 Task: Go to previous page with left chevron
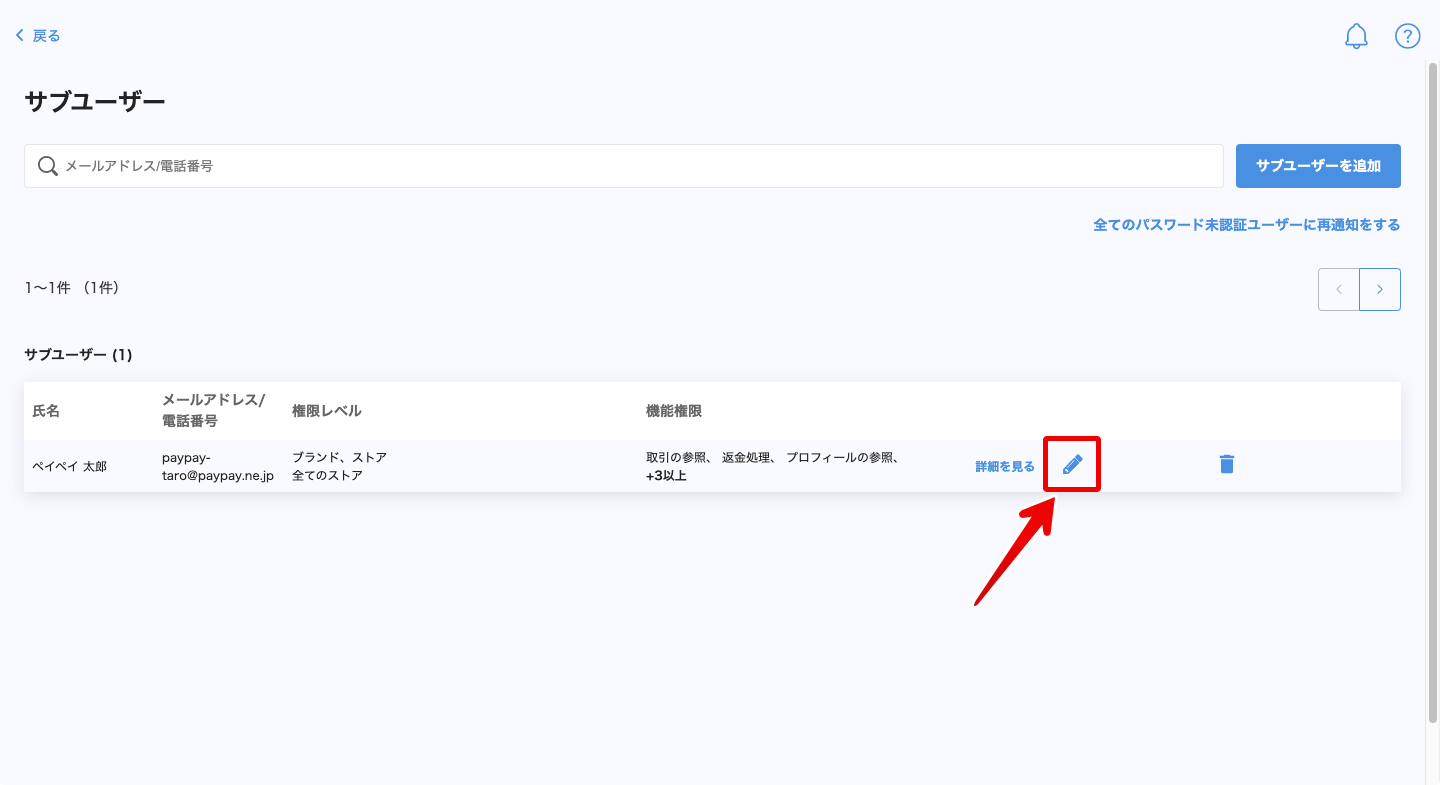pos(1339,289)
